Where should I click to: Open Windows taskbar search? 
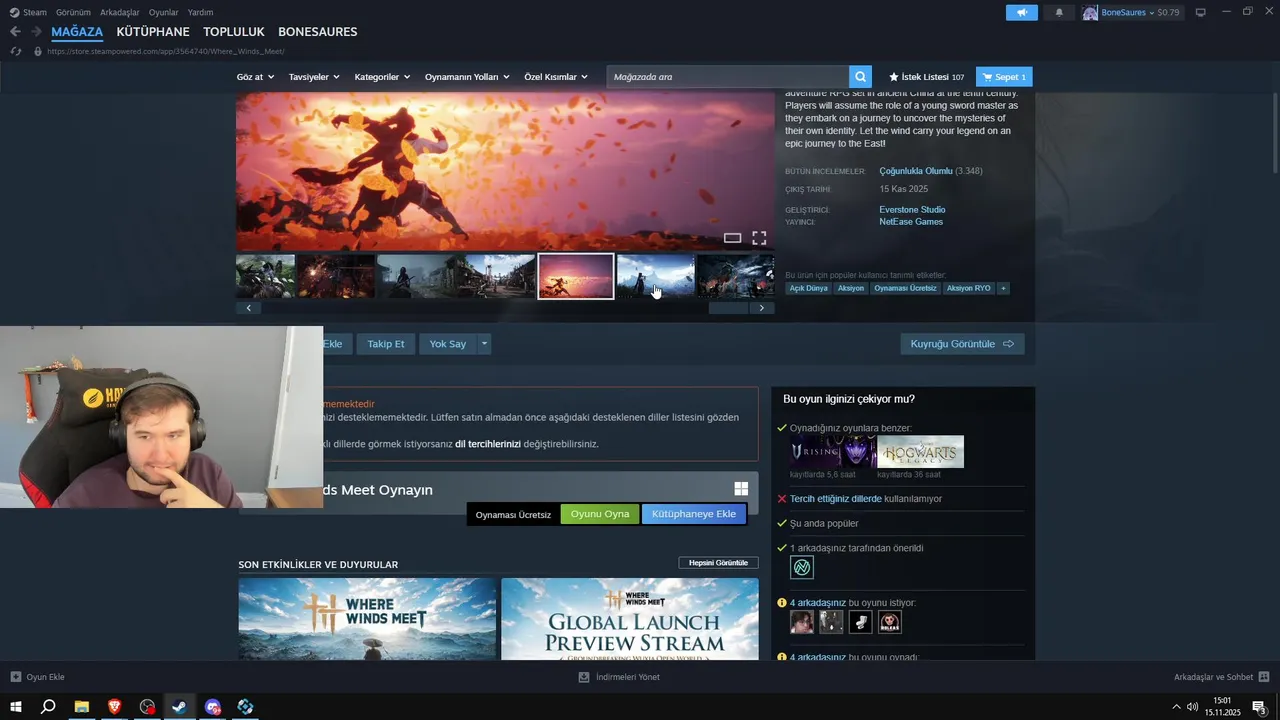(48, 706)
